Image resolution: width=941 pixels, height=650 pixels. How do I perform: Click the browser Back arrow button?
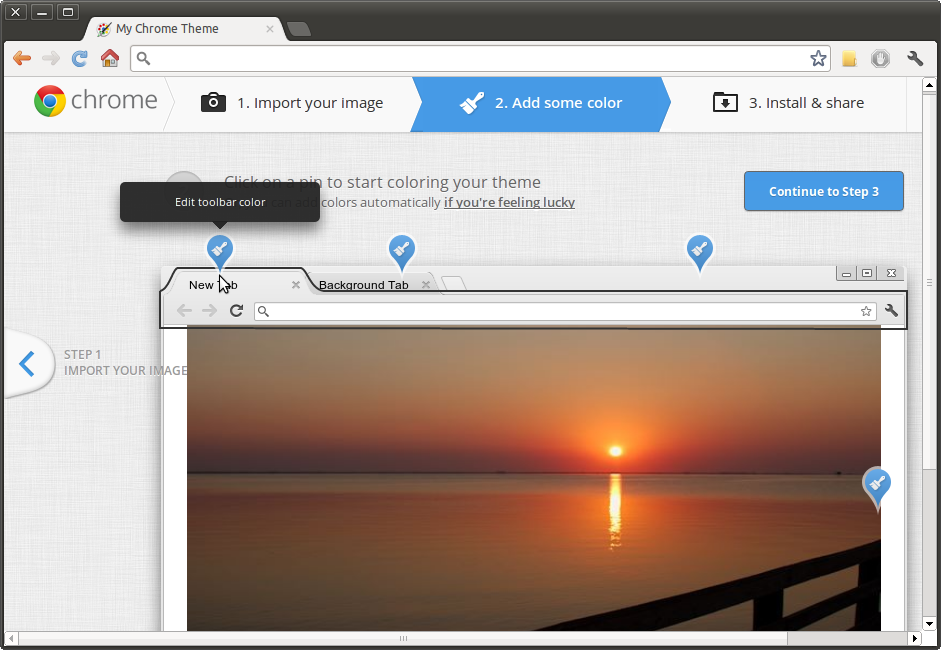(21, 59)
